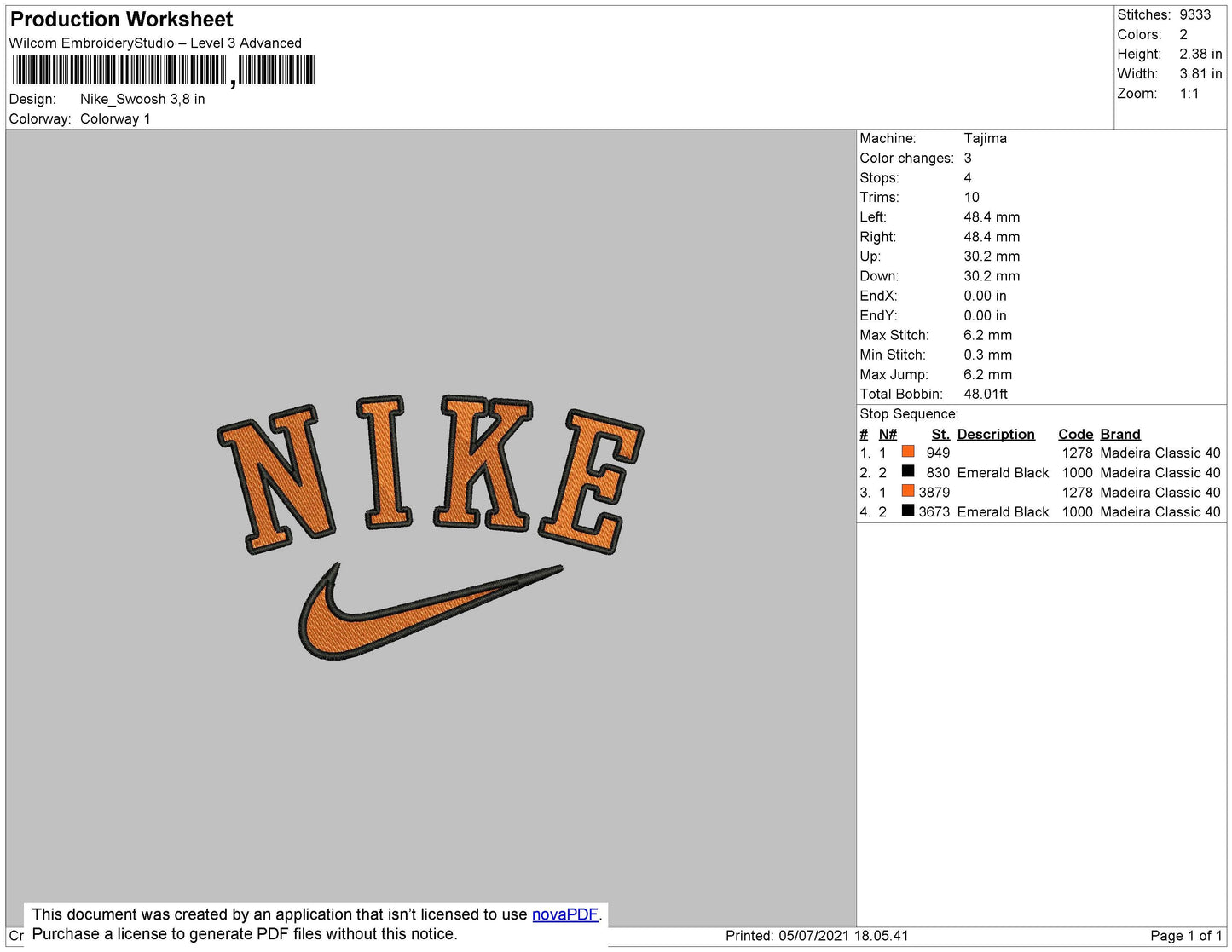The image size is (1232, 952).
Task: Click the novaPDF hyperlink
Action: (565, 914)
